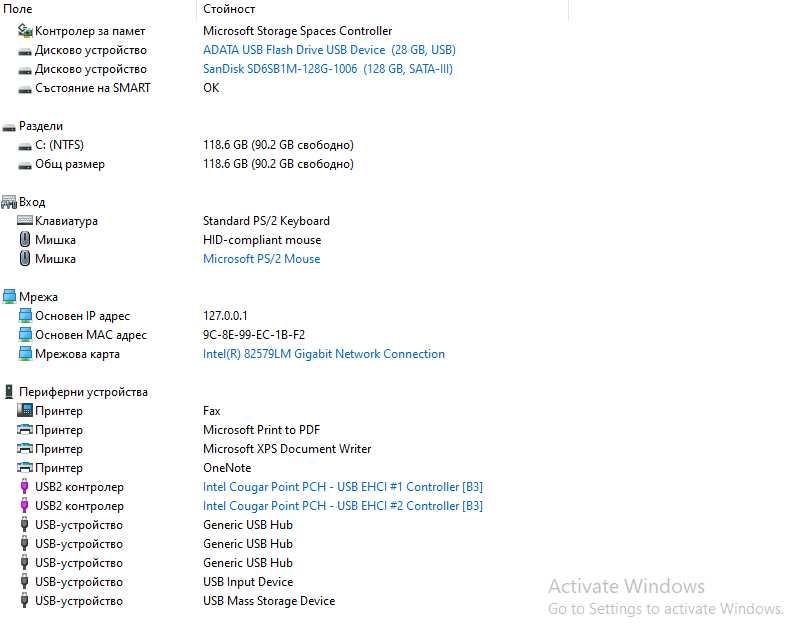Image resolution: width=799 pixels, height=625 pixels.
Task: Open Intel Cougar Point EHCI #1 Controller link
Action: pyautogui.click(x=342, y=487)
